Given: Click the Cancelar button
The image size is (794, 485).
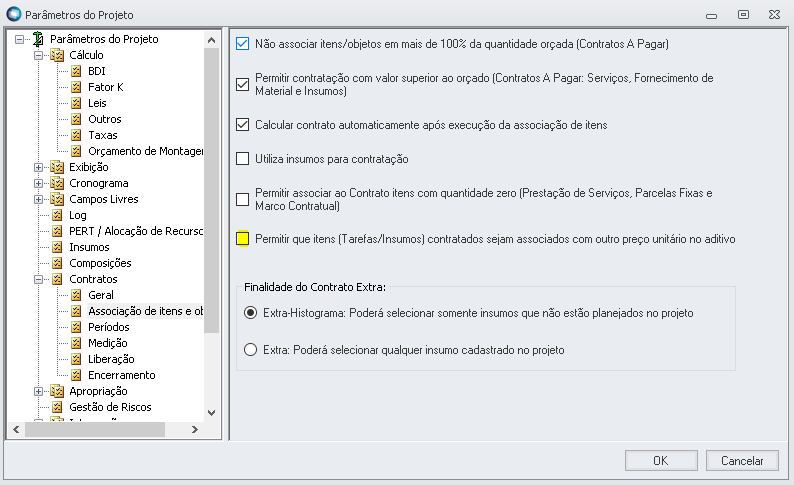Looking at the screenshot, I should (742, 460).
